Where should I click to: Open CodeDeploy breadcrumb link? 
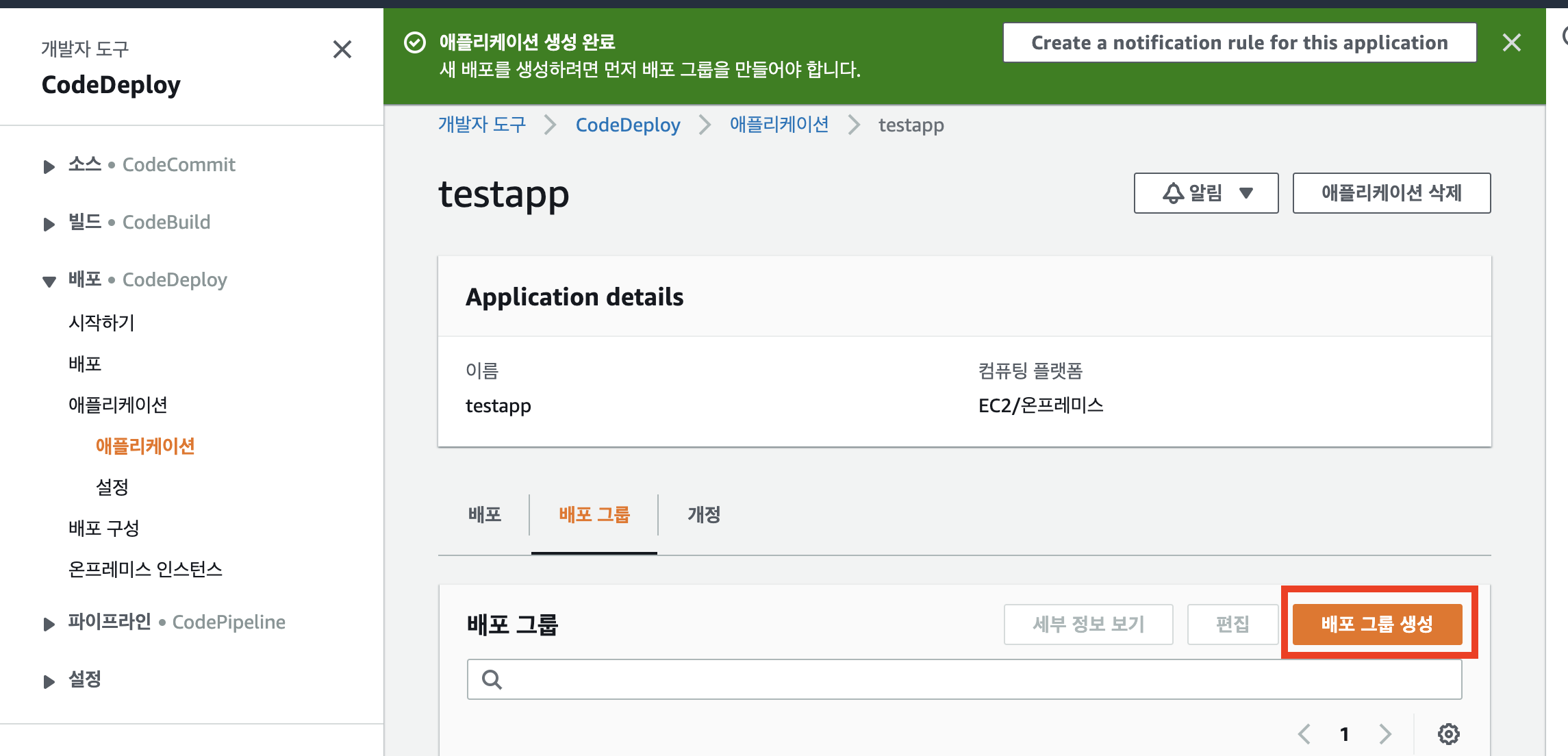coord(628,125)
